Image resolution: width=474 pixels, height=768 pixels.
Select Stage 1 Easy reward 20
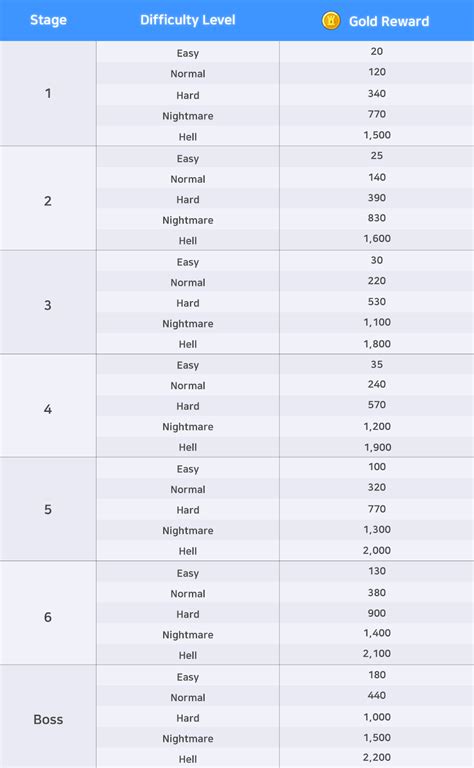point(377,51)
